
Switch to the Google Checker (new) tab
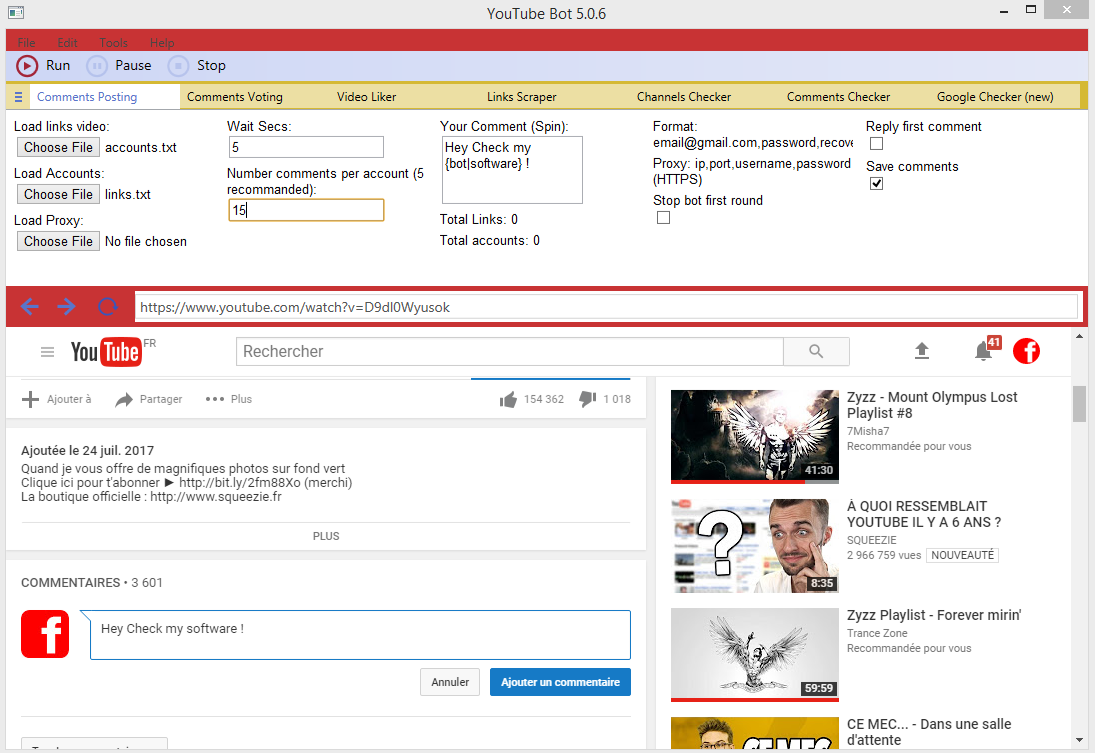(995, 97)
